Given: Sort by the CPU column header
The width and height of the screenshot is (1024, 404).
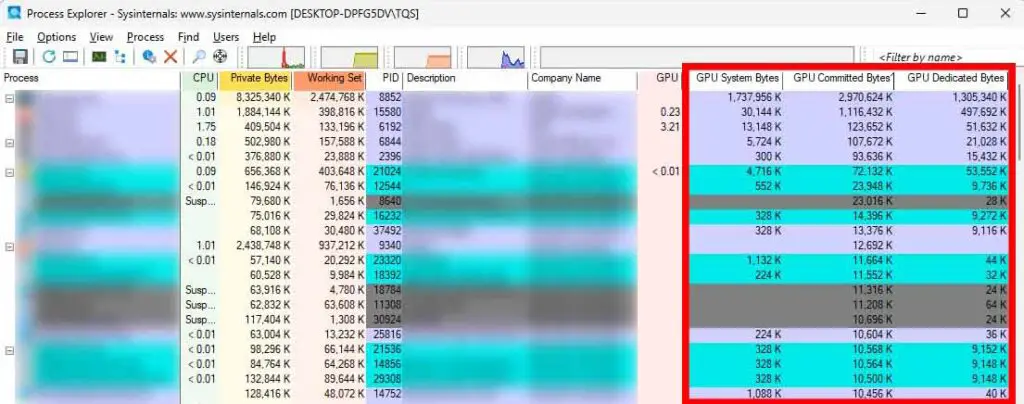Looking at the screenshot, I should pyautogui.click(x=200, y=78).
